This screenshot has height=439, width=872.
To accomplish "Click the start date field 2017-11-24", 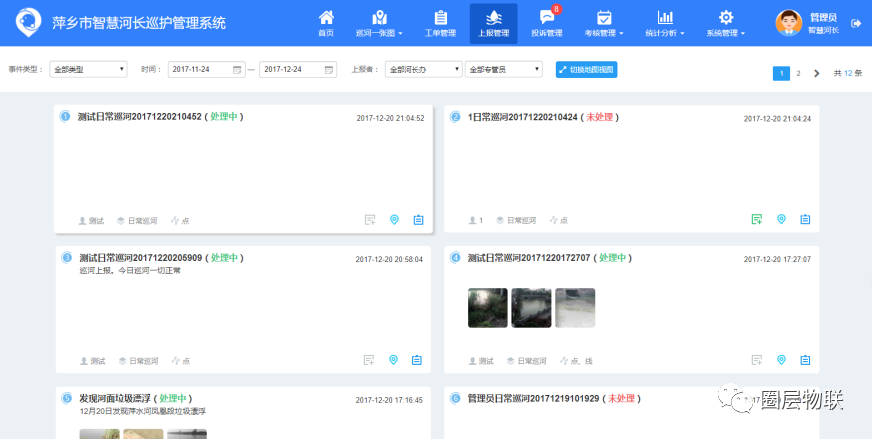I will pos(206,70).
